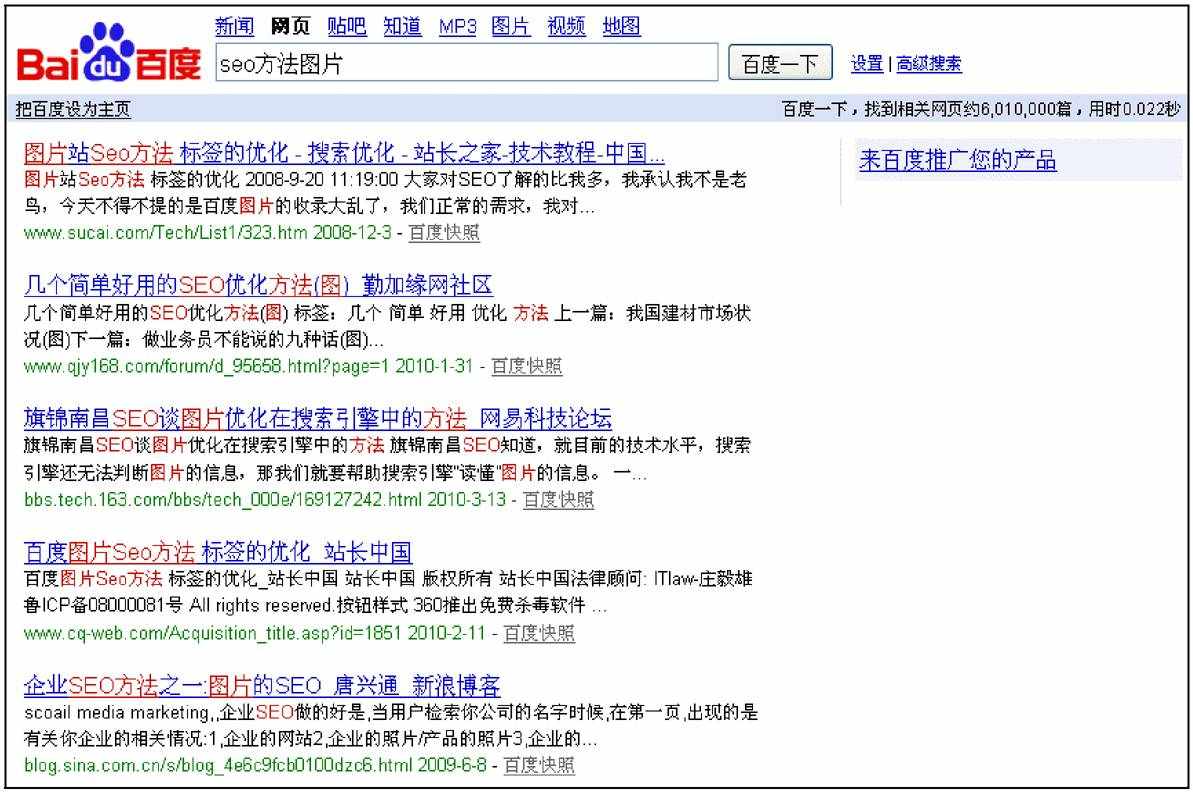Open the 地图 map search
Image resolution: width=1193 pixels, height=792 pixels.
click(x=622, y=27)
